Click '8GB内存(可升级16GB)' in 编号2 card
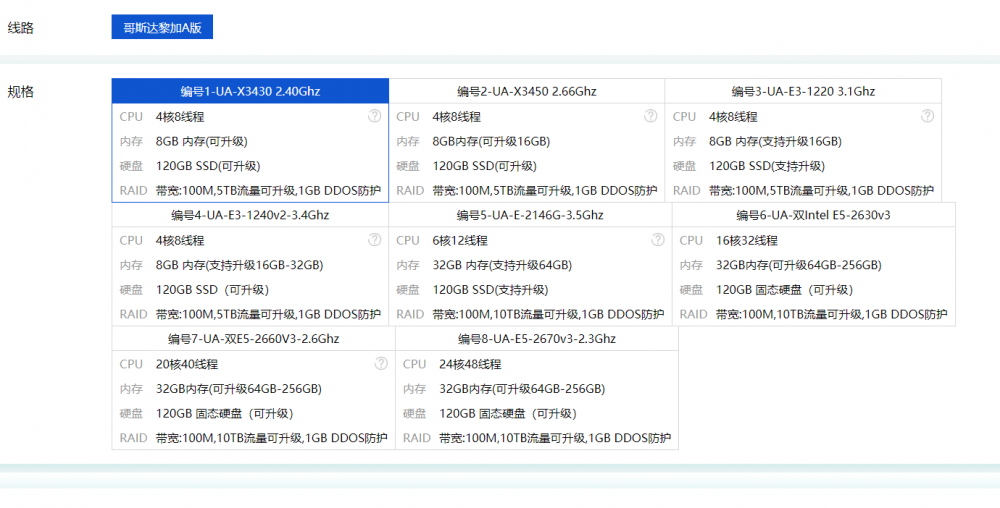This screenshot has height=508, width=1000. click(x=491, y=142)
